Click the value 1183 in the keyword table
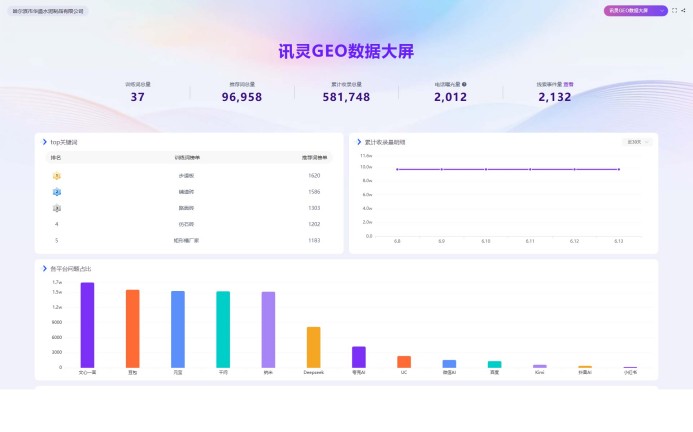Image resolution: width=693 pixels, height=432 pixels. coord(314,241)
